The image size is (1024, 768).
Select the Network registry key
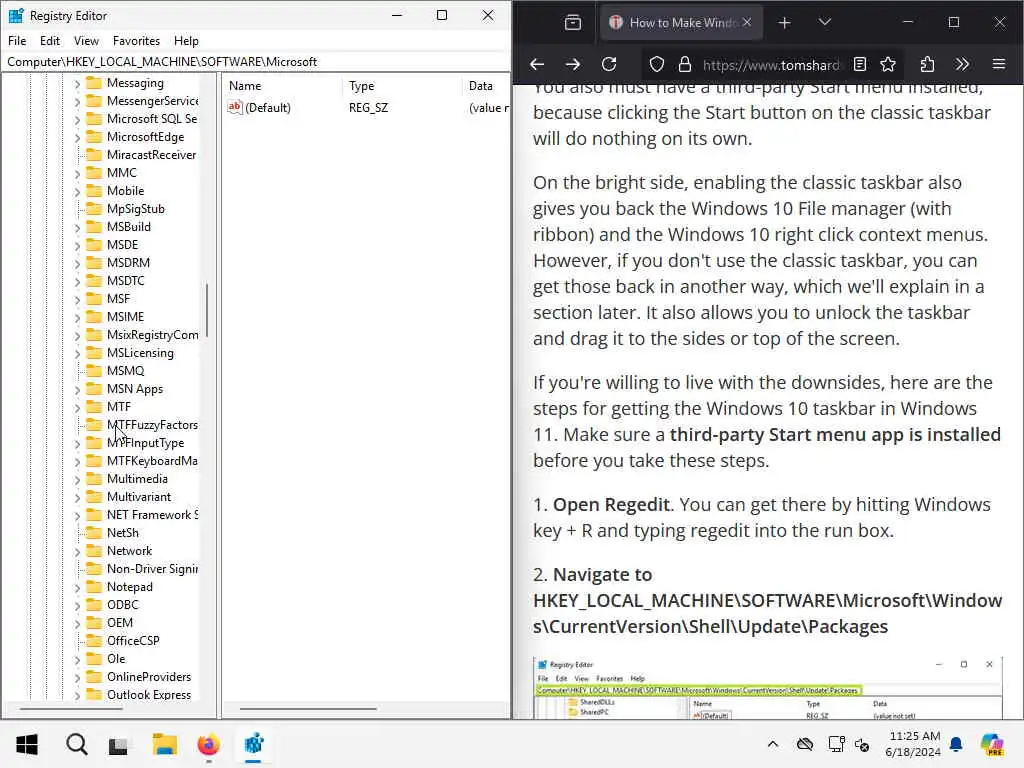(x=129, y=551)
